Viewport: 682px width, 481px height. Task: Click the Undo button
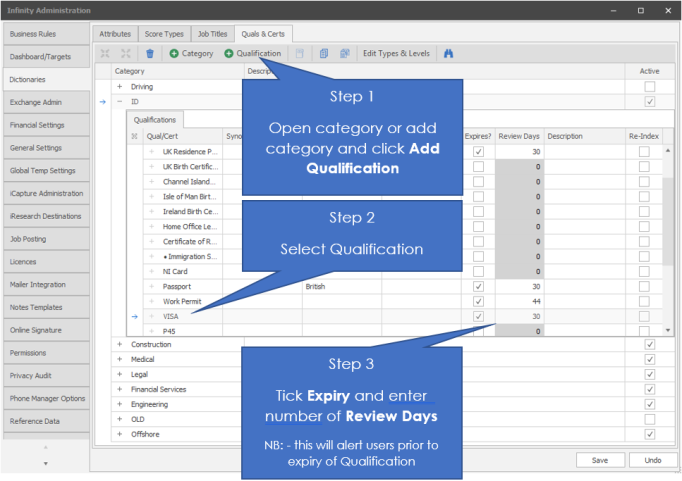[x=652, y=459]
